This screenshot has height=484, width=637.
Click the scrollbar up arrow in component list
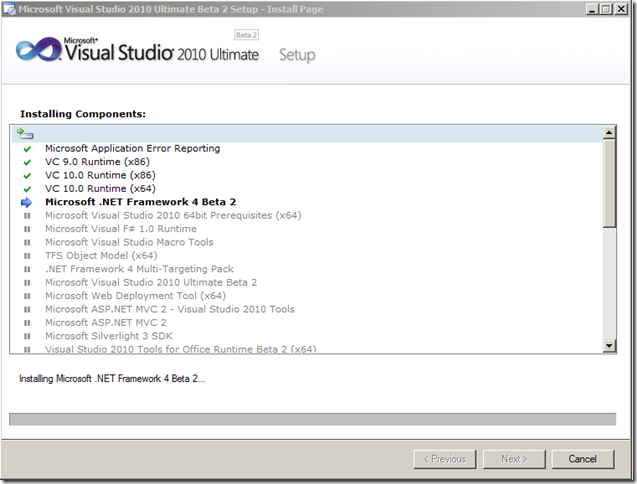click(x=609, y=132)
